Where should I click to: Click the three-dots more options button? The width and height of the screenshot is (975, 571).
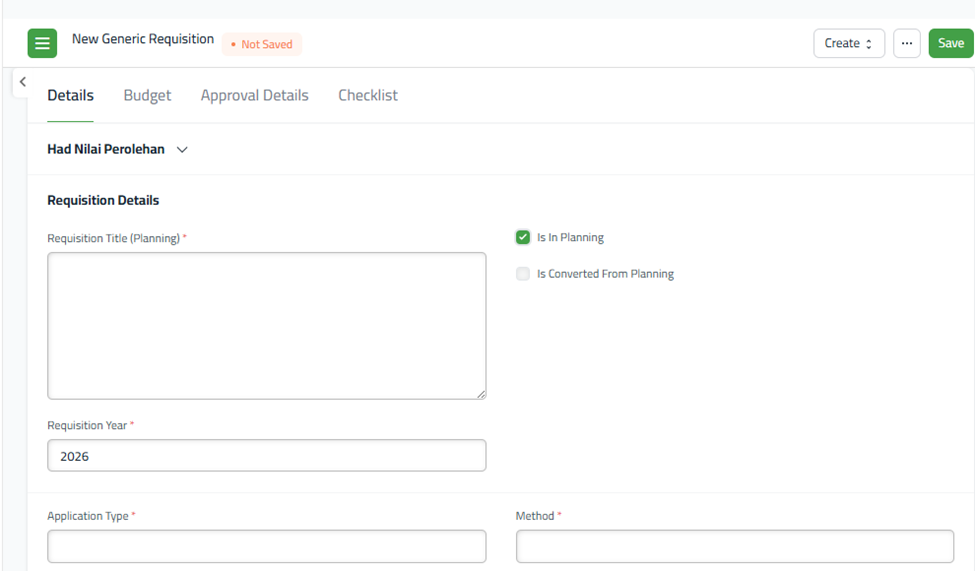click(906, 44)
